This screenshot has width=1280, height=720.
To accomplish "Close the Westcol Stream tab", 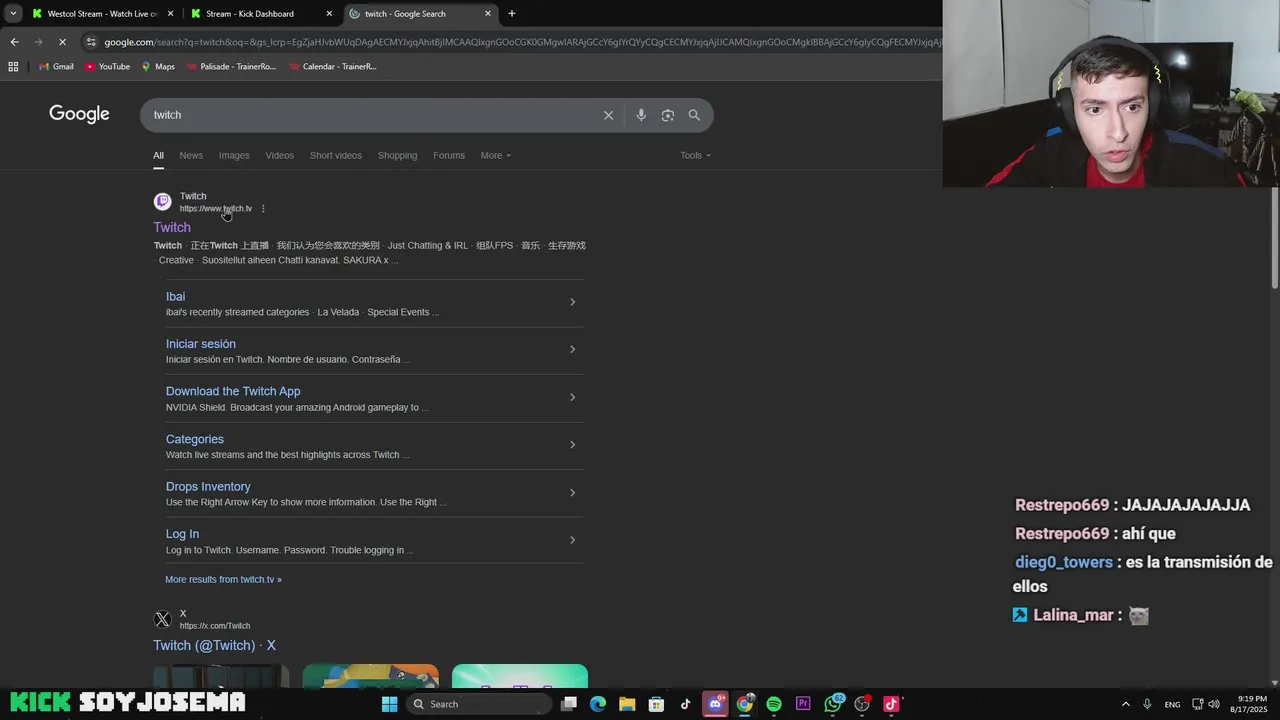I will pos(170,14).
